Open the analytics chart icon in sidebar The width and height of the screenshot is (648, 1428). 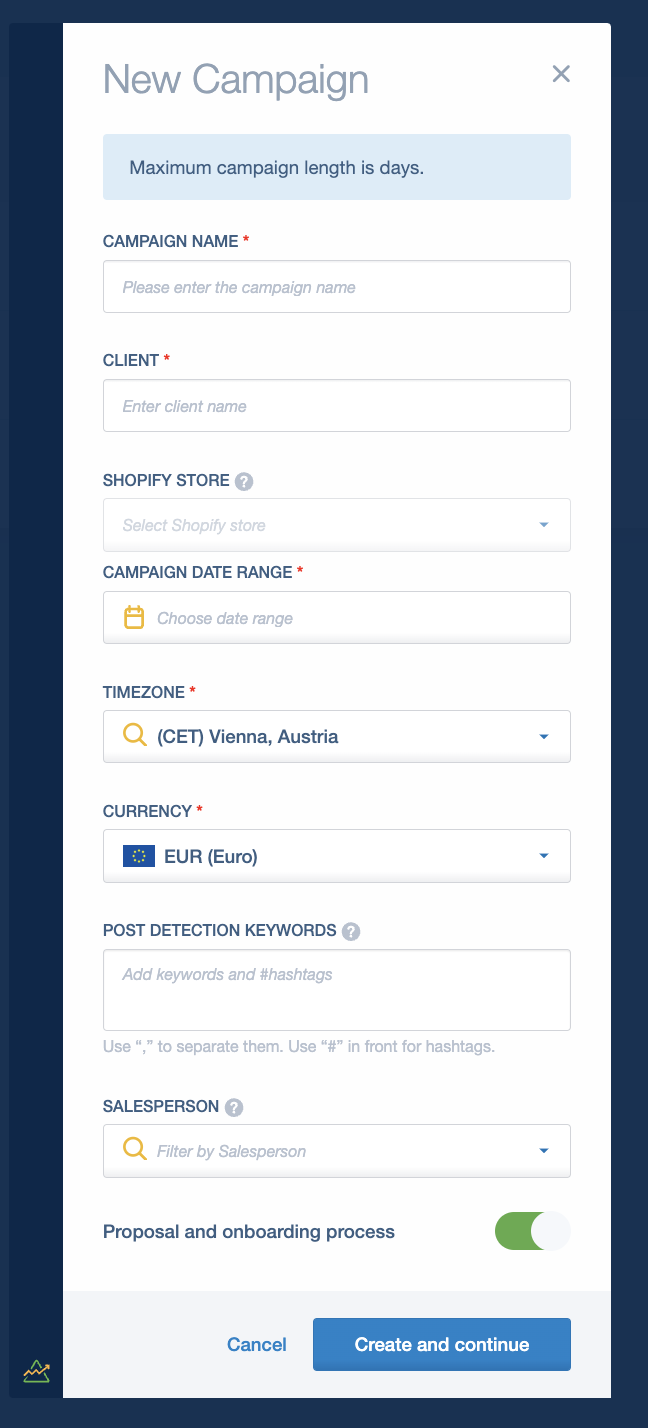coord(37,1370)
